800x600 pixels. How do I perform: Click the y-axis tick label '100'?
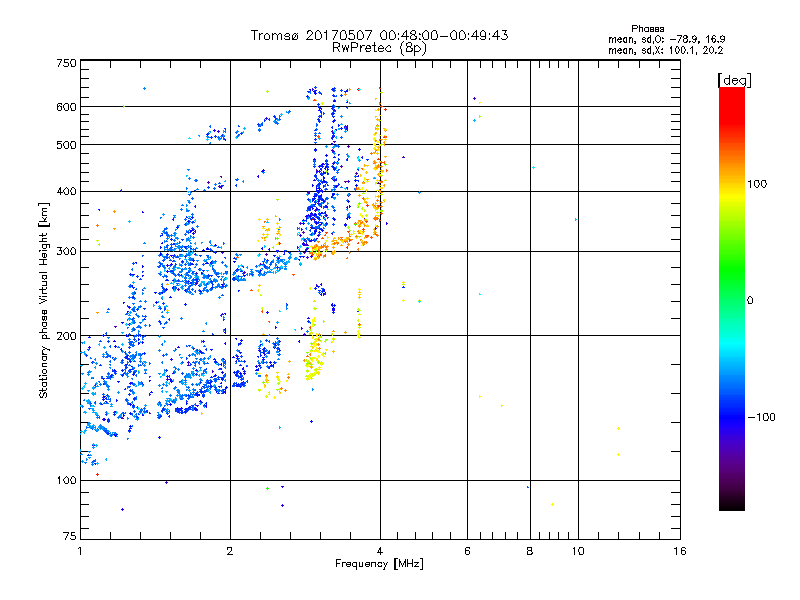tap(67, 481)
